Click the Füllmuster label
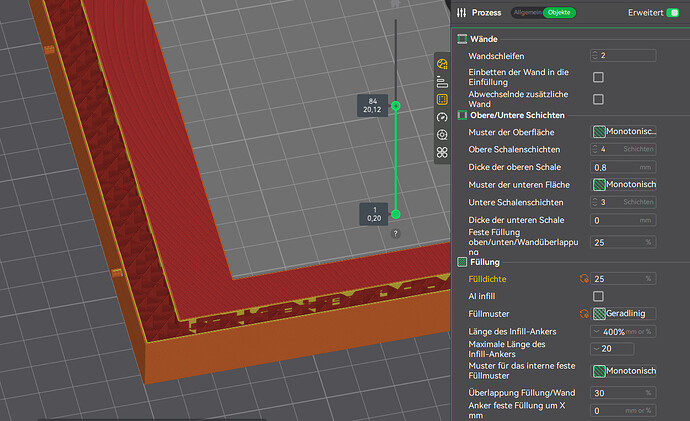 pyautogui.click(x=488, y=314)
